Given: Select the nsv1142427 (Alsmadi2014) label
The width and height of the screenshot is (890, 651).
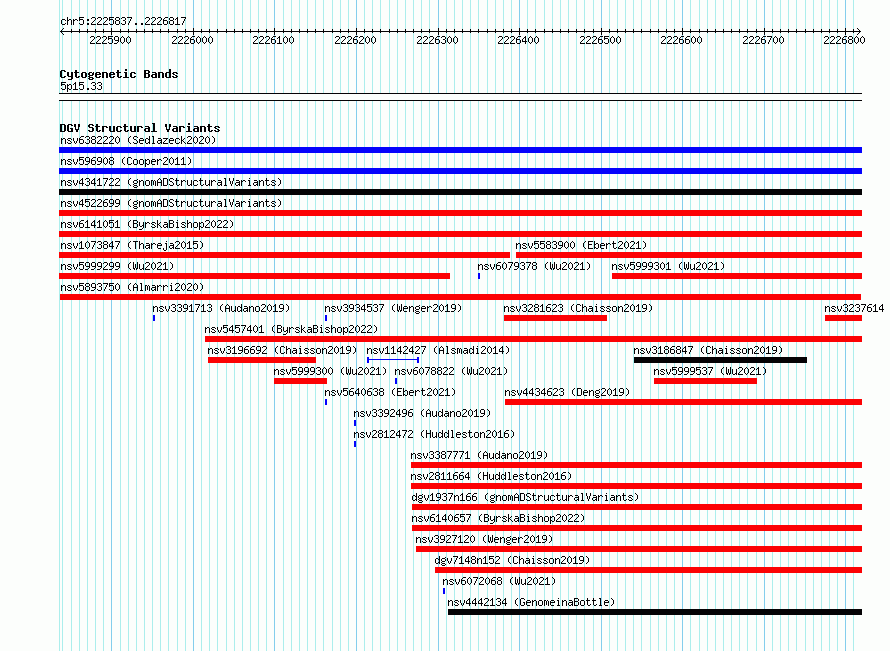Looking at the screenshot, I should [x=438, y=350].
